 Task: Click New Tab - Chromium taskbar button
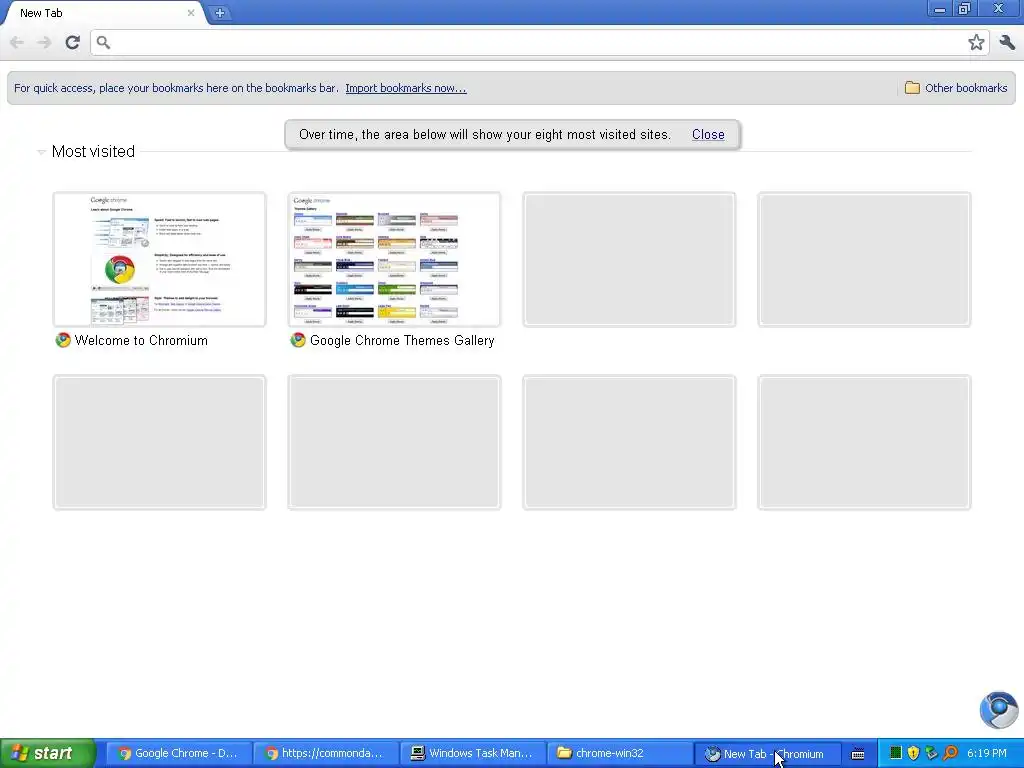766,754
